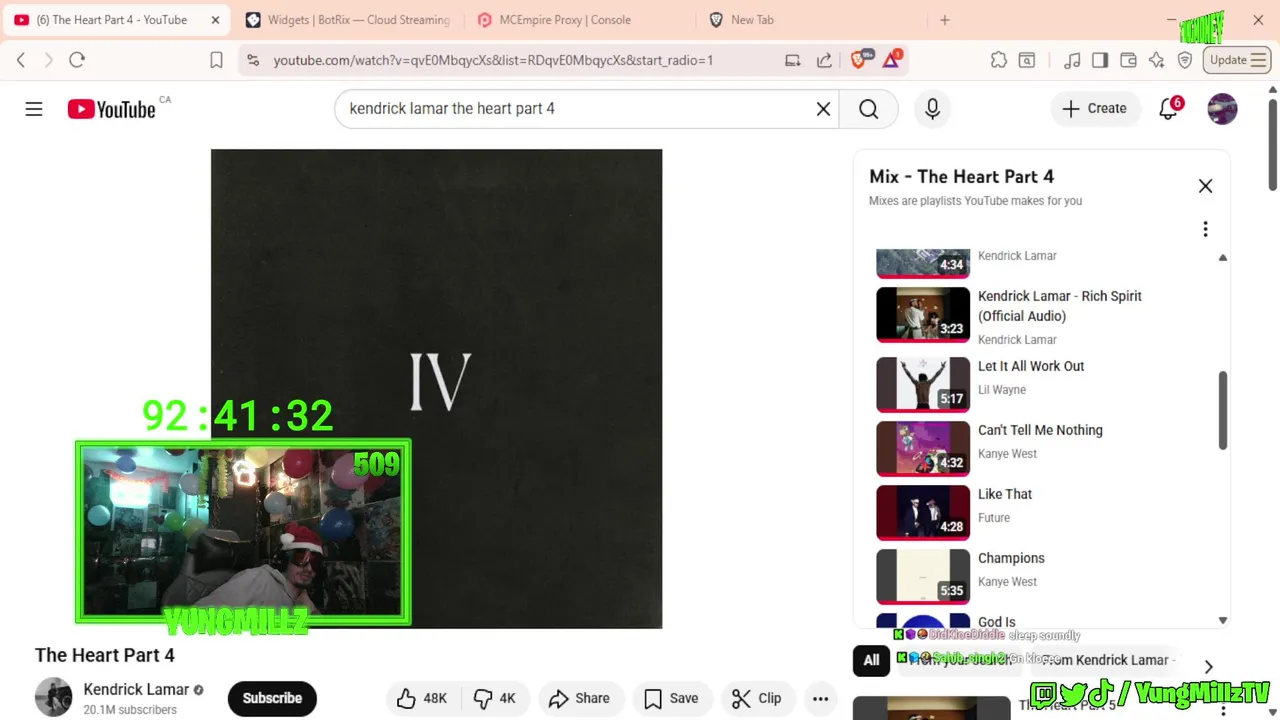Share the video
Screen dimensions: 1280x720
tap(580, 698)
